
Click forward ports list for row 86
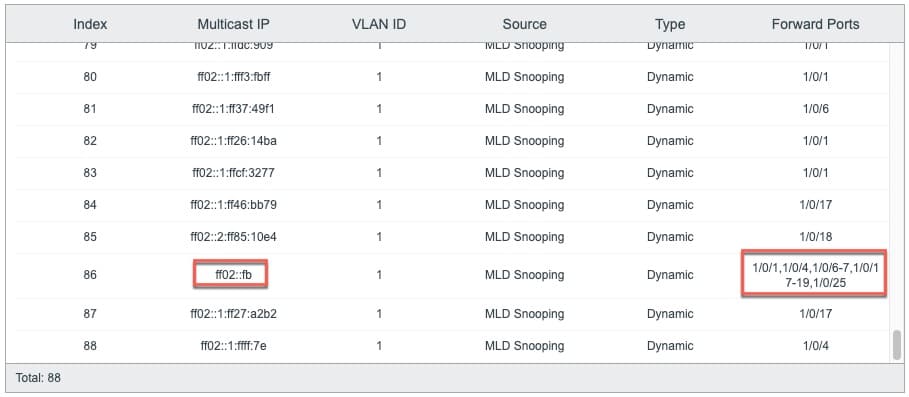[x=814, y=274]
